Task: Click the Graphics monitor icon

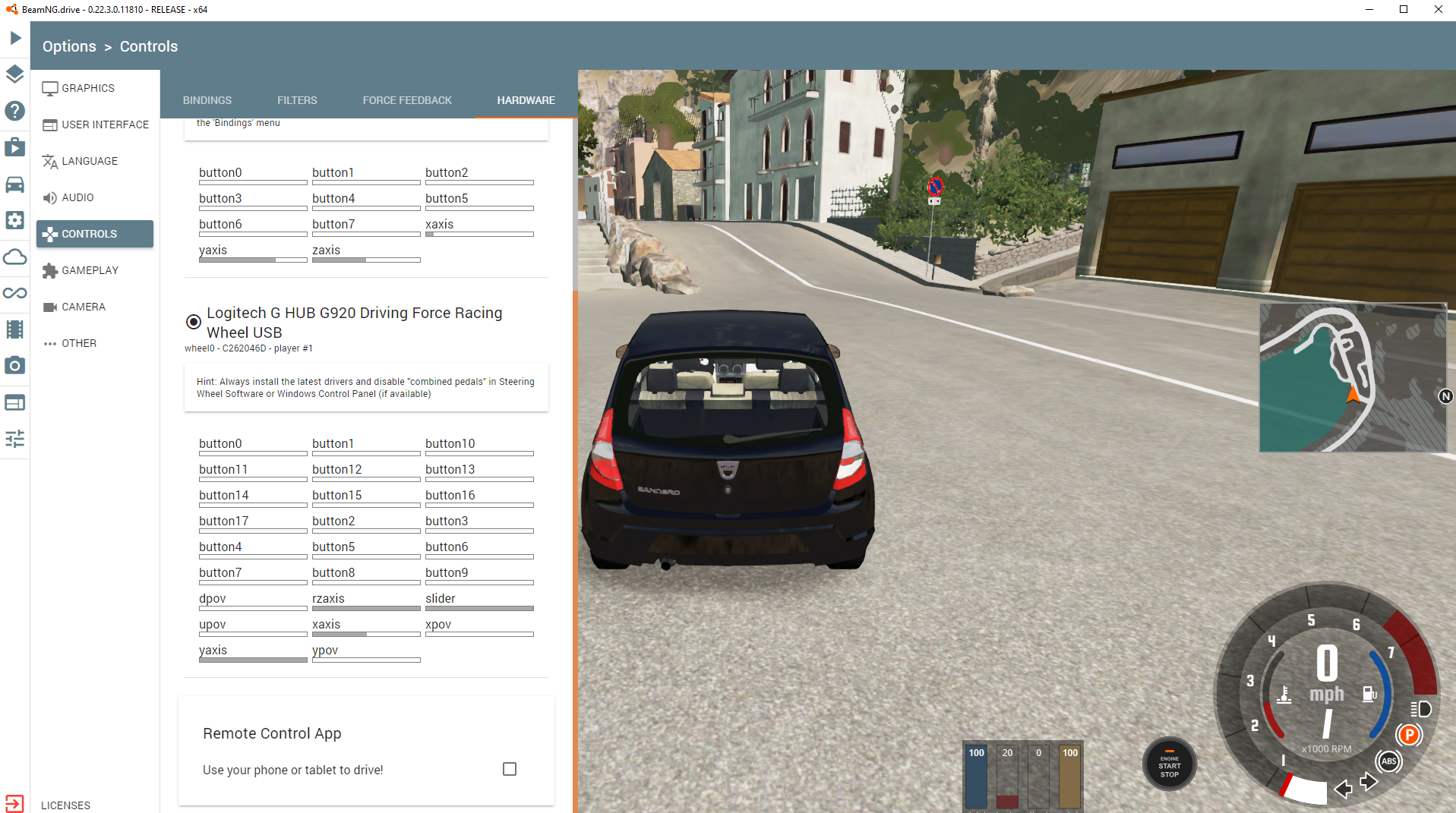Action: [x=50, y=88]
